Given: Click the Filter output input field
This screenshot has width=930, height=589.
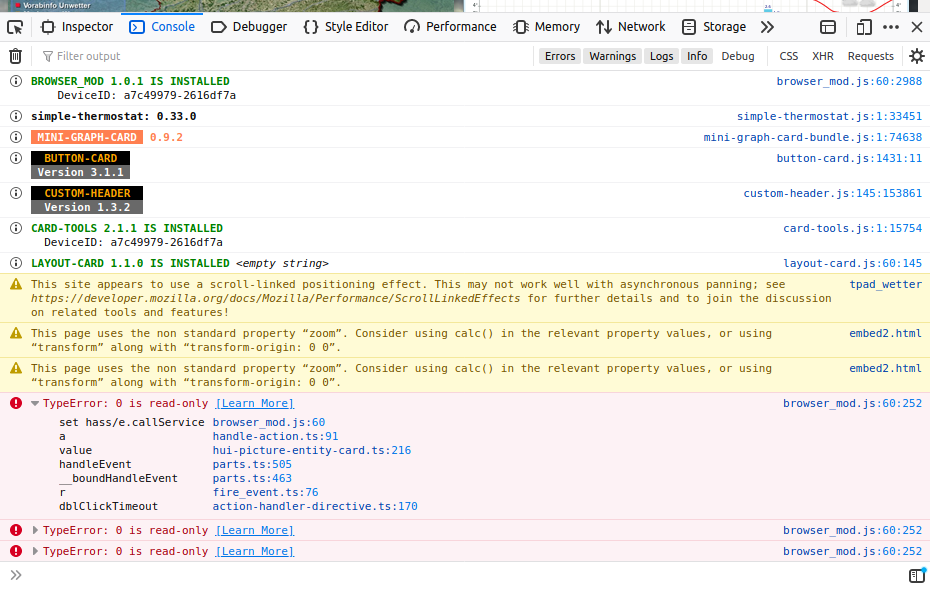Looking at the screenshot, I should tap(120, 56).
